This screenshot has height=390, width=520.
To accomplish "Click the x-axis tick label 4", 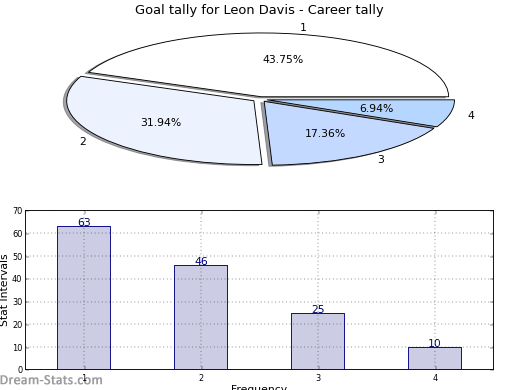I will [435, 378].
